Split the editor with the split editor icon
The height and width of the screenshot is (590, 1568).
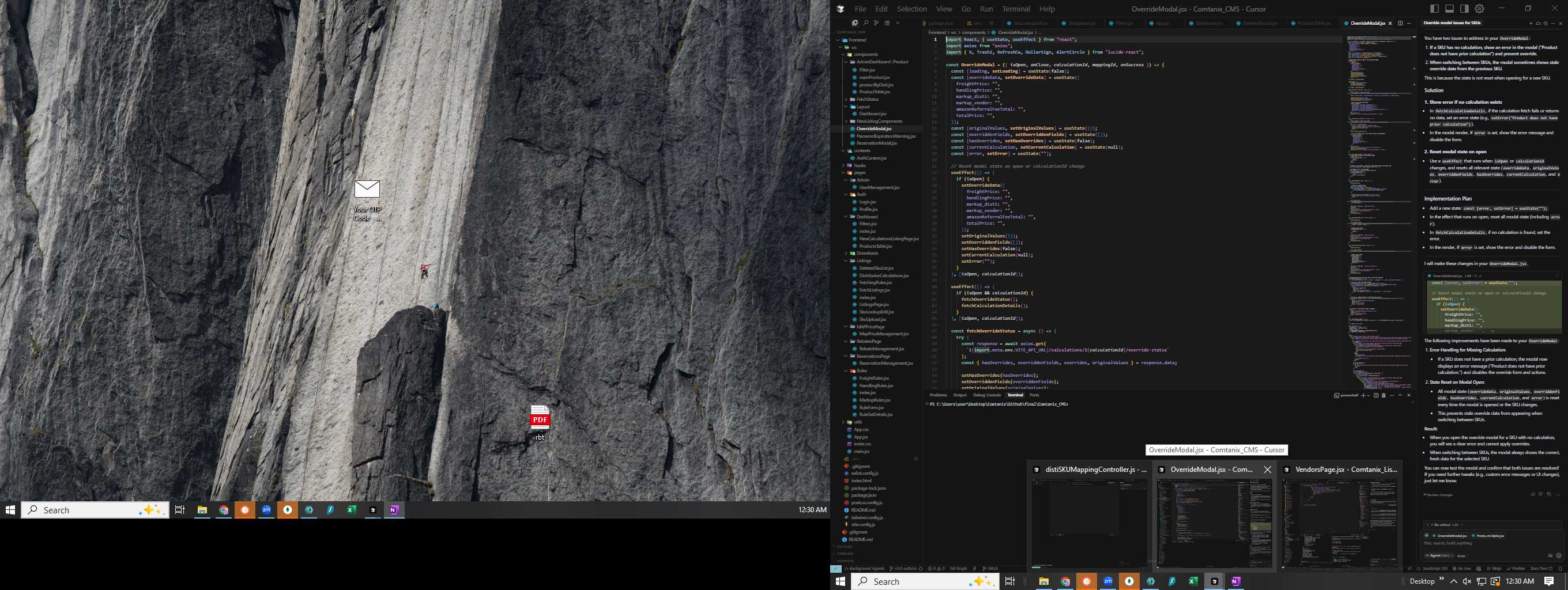click(x=1401, y=23)
